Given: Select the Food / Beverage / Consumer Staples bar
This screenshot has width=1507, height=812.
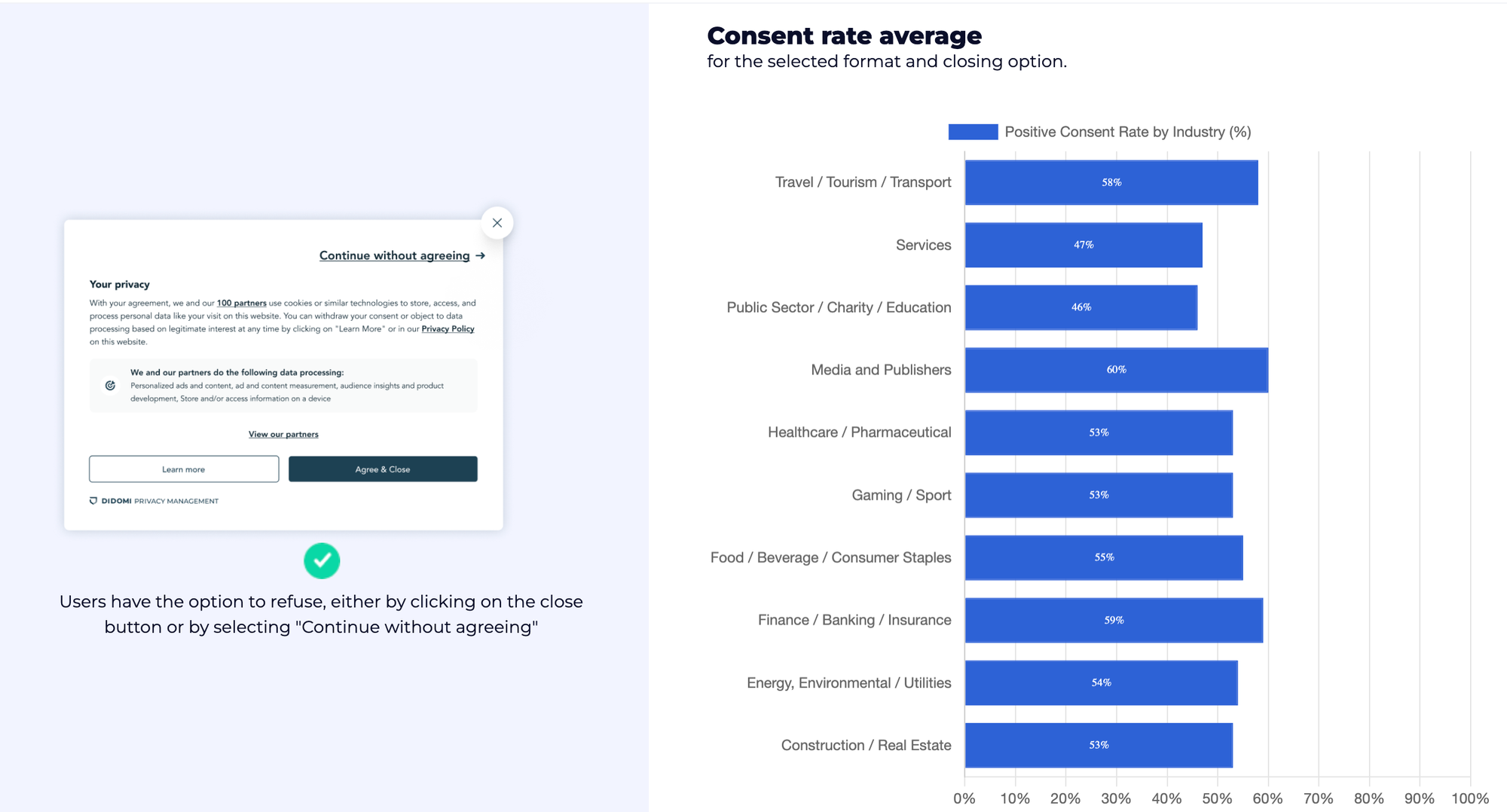Looking at the screenshot, I should pyautogui.click(x=1104, y=557).
